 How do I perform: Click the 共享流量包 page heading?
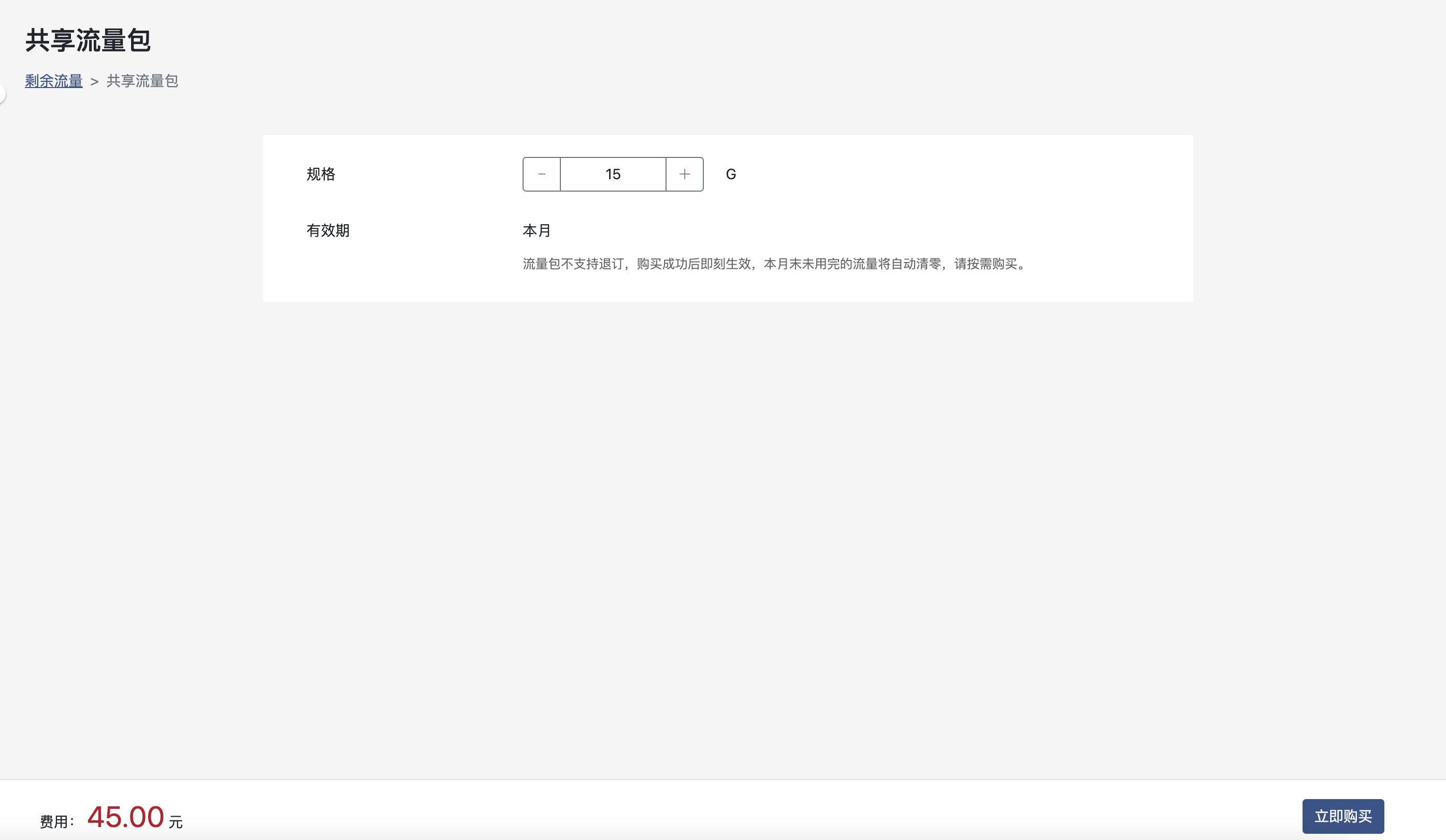[88, 40]
